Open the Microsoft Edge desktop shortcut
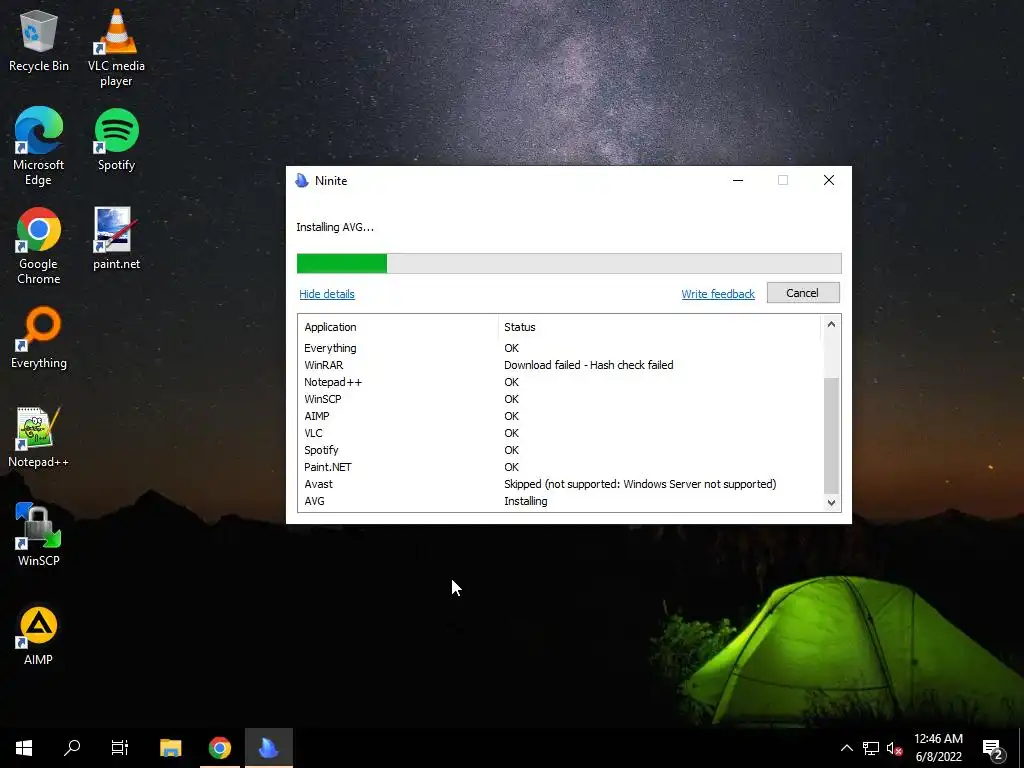 coord(39,145)
